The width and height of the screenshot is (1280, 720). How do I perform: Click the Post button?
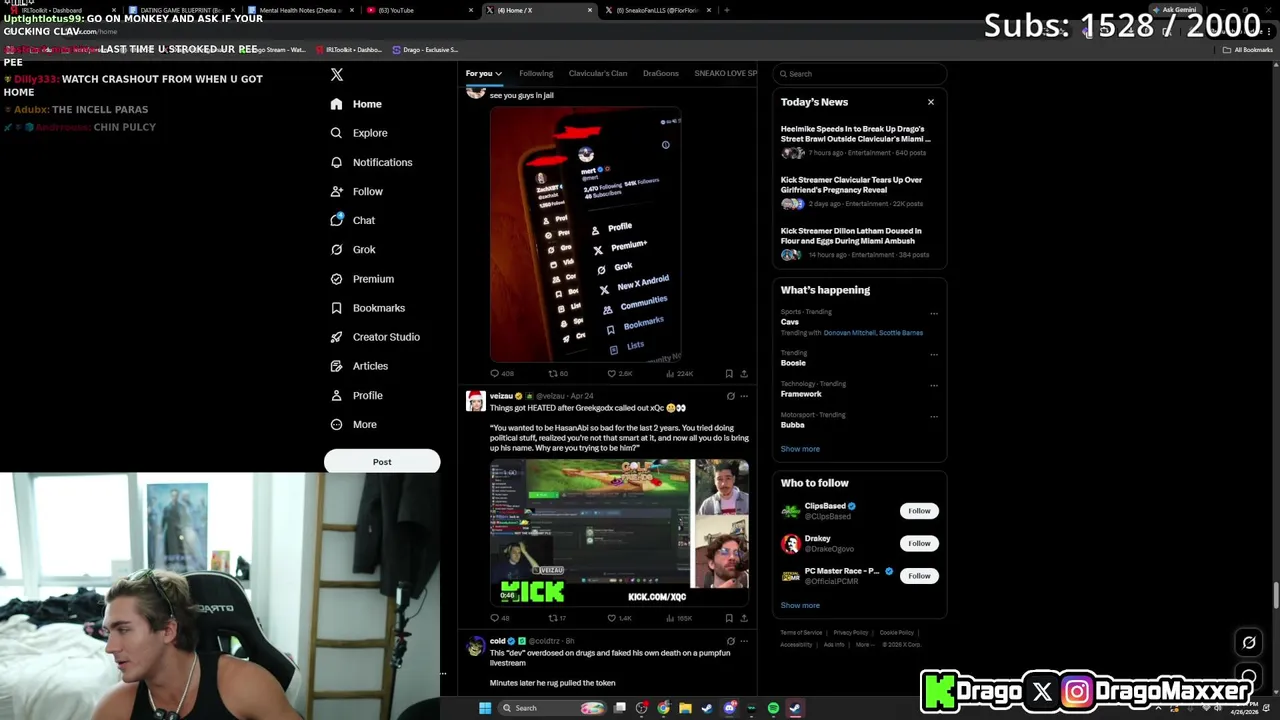[382, 462]
